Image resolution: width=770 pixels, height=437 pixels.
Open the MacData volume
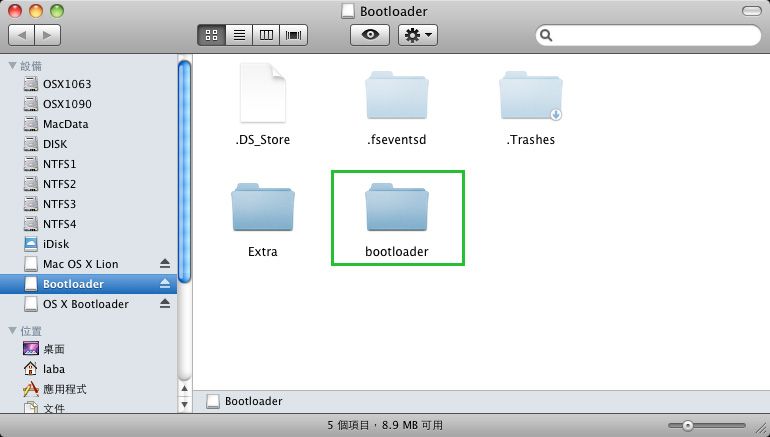point(88,124)
